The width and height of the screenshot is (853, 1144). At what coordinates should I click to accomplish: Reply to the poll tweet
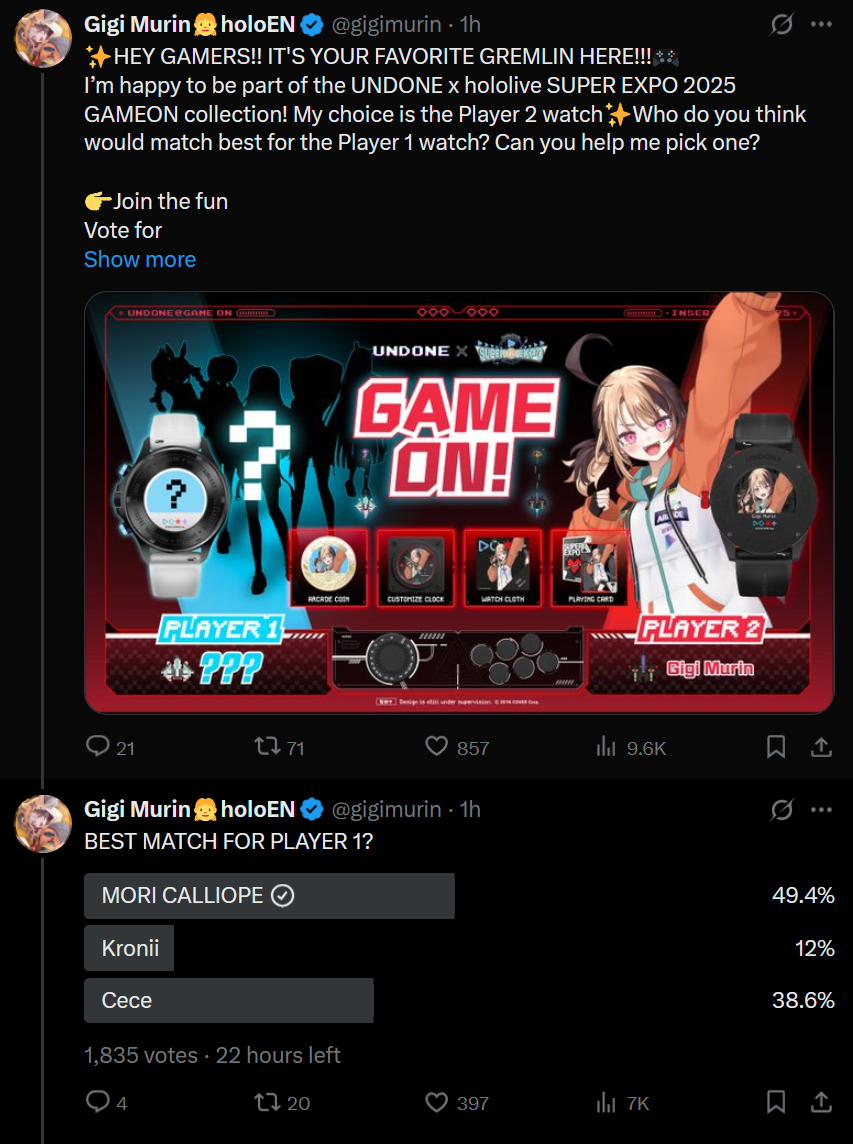[x=98, y=1102]
